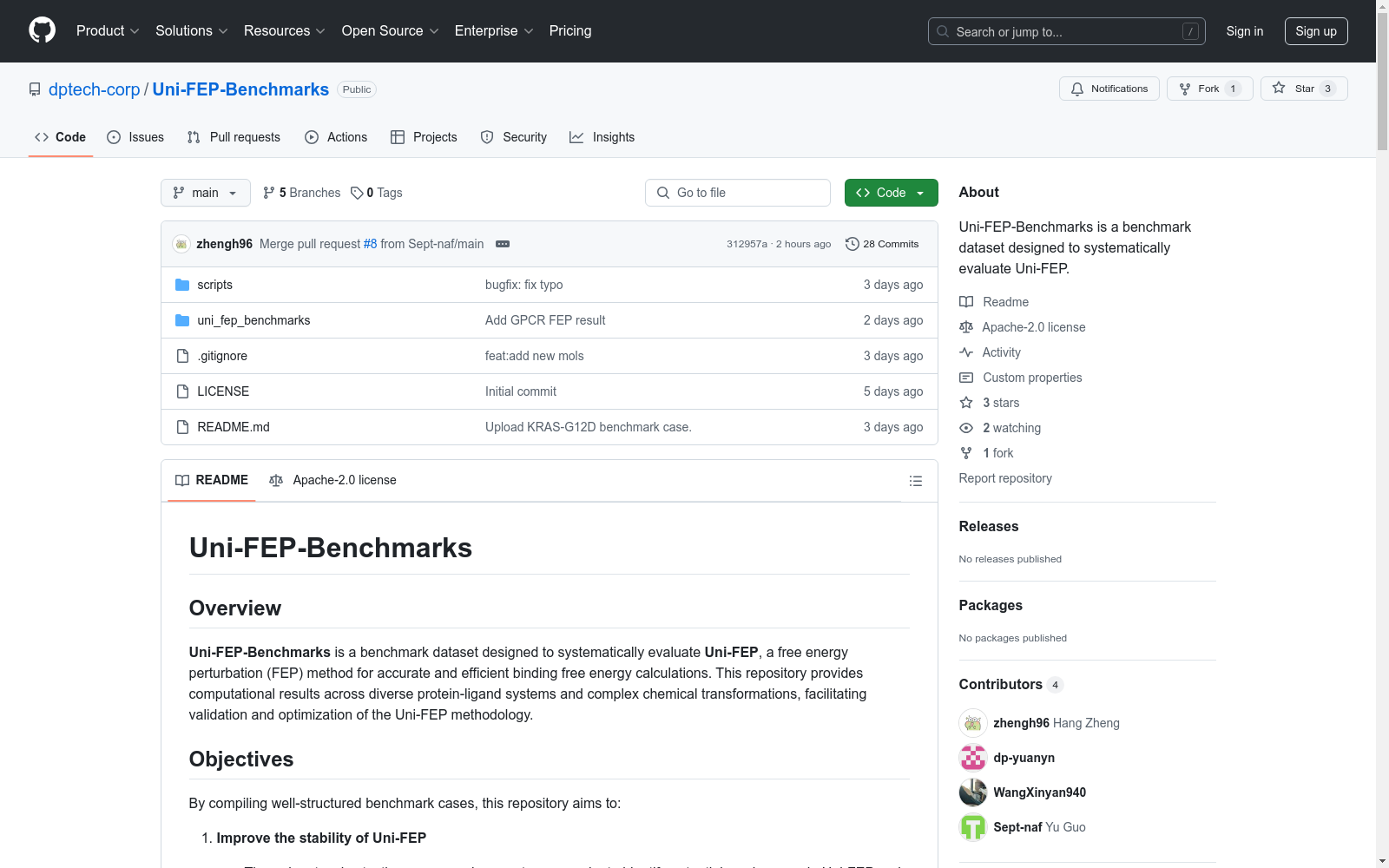Focus the Go to file field

point(738,193)
